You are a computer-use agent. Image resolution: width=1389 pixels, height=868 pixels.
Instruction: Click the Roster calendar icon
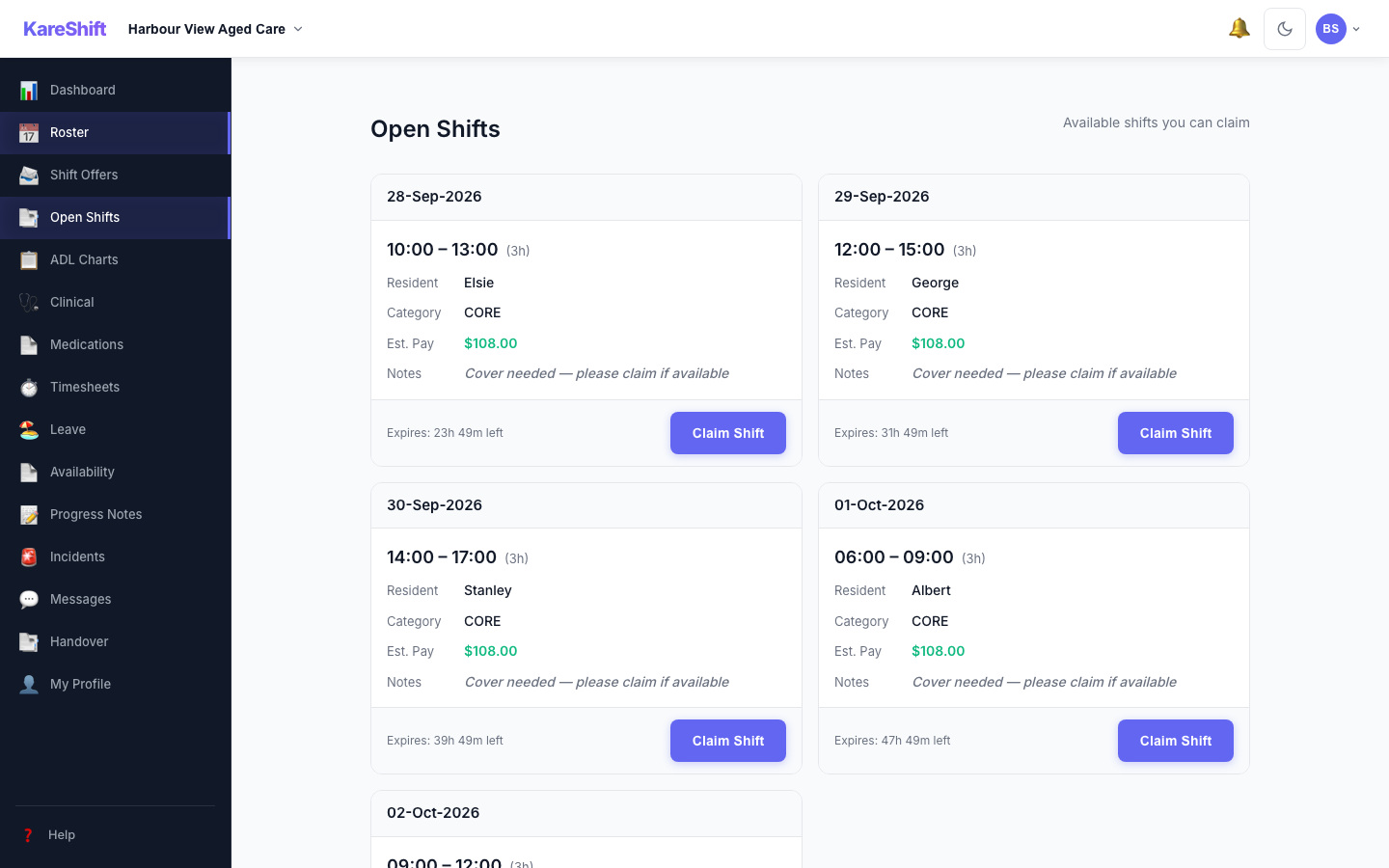(29, 132)
